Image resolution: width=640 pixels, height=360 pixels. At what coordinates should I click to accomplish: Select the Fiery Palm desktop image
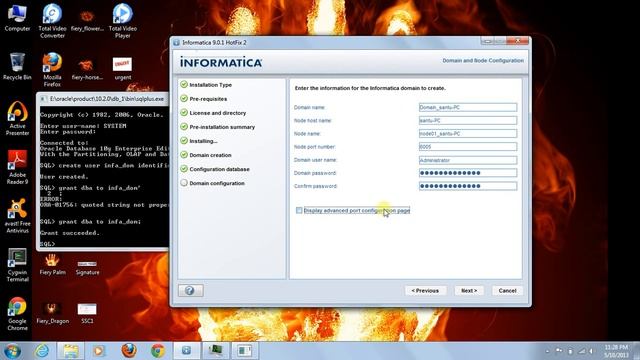[52, 264]
